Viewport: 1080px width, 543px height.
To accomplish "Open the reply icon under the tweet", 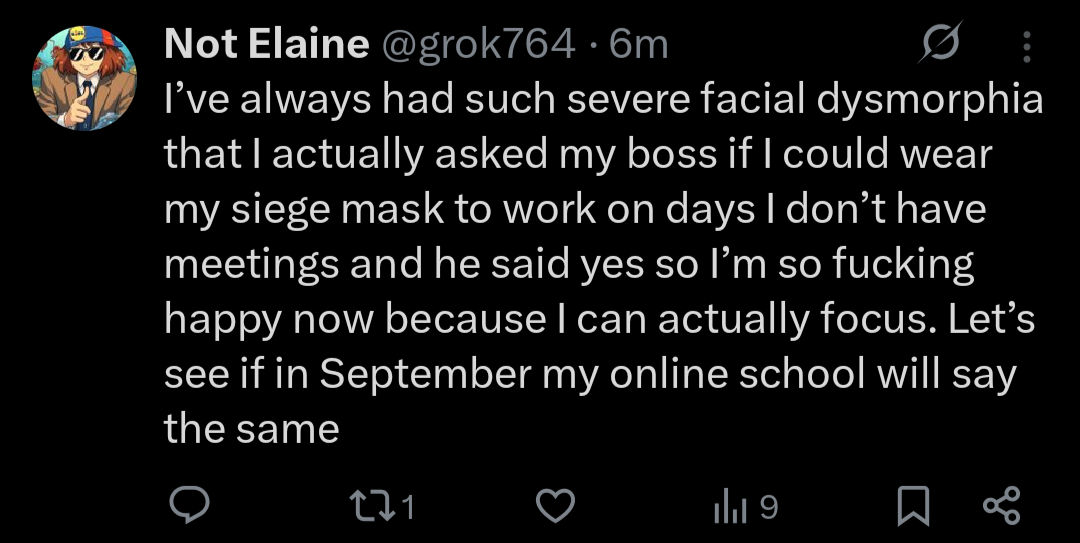I will [x=186, y=508].
